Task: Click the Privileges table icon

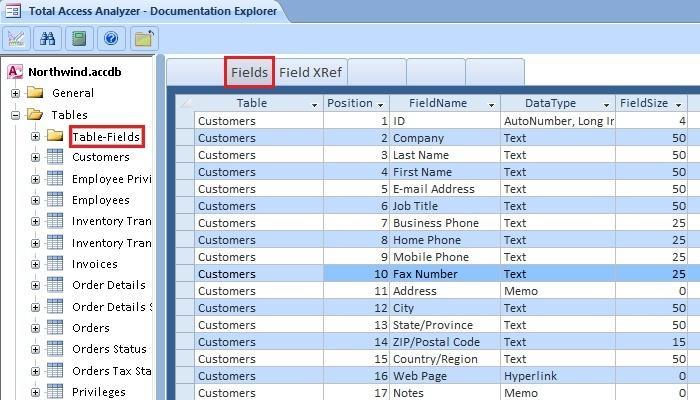Action: [55, 391]
